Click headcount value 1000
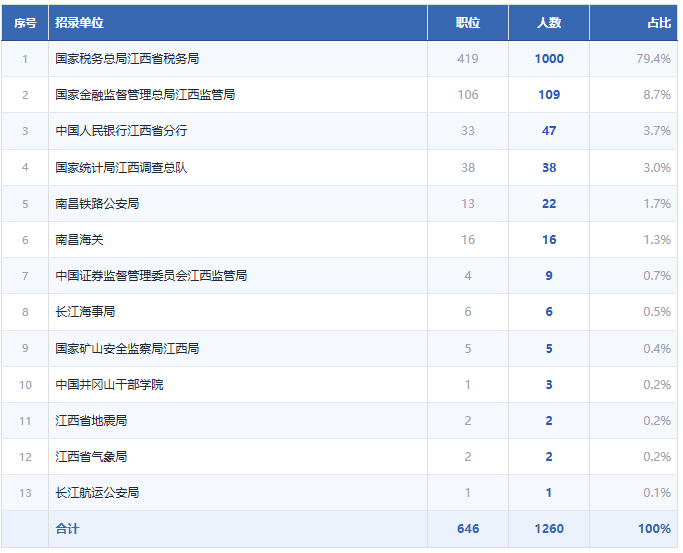 coord(549,59)
